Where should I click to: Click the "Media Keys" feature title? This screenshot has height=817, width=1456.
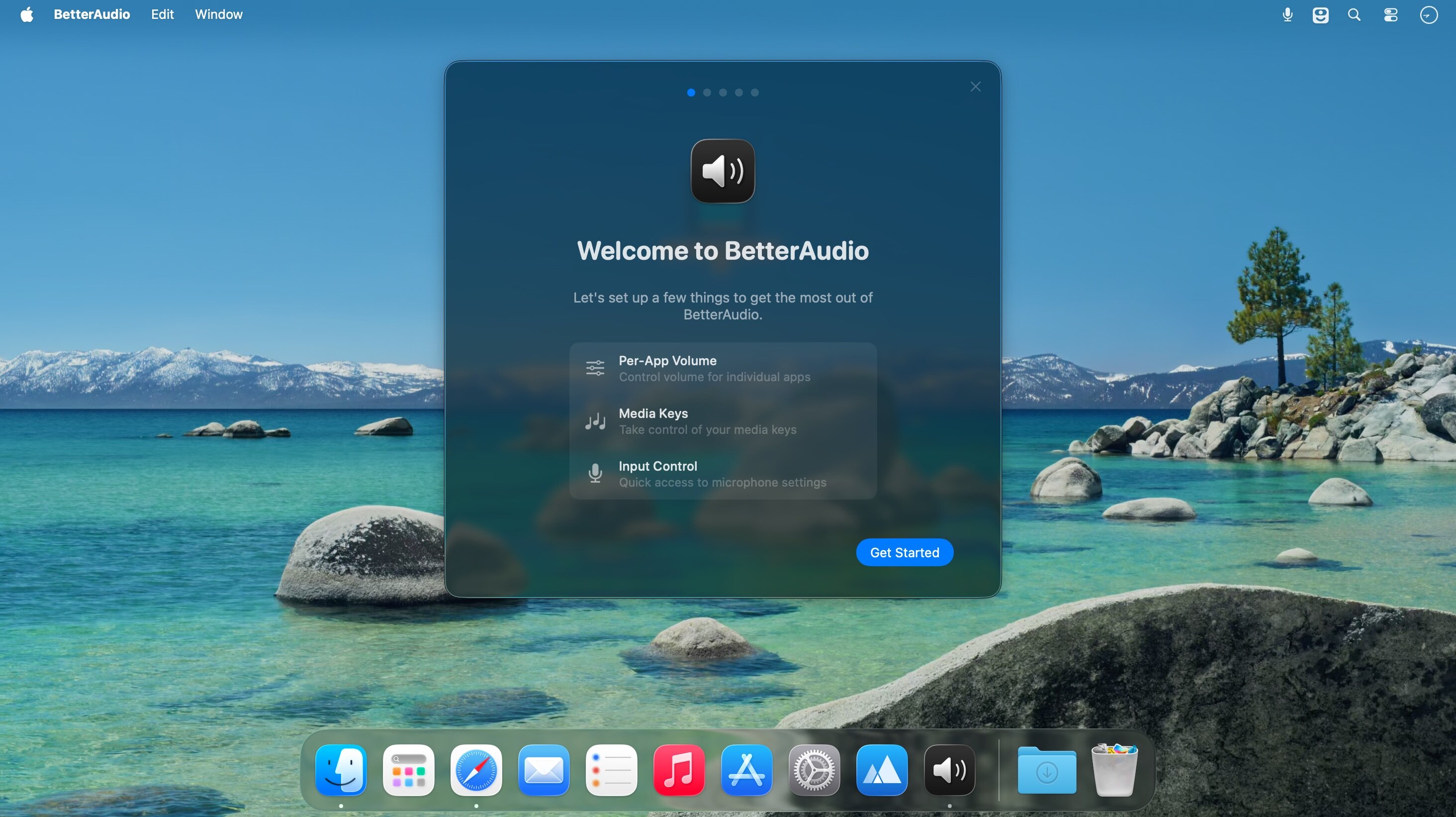pos(653,413)
